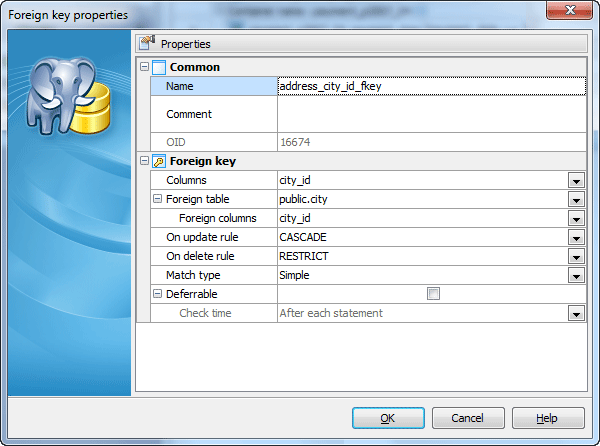Open the Foreign columns dropdown

[576, 218]
